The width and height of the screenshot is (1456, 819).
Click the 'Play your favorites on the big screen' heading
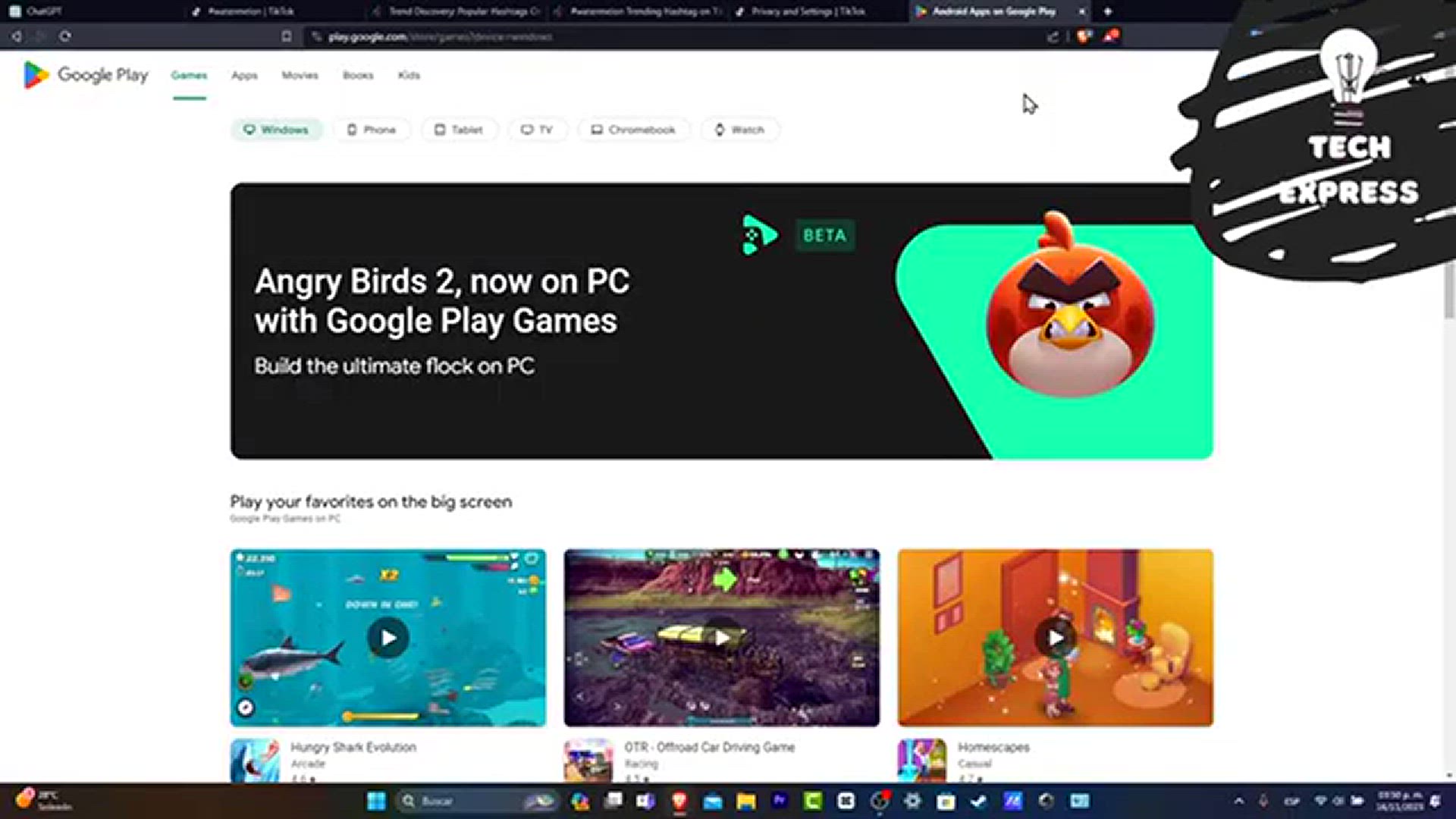[371, 501]
